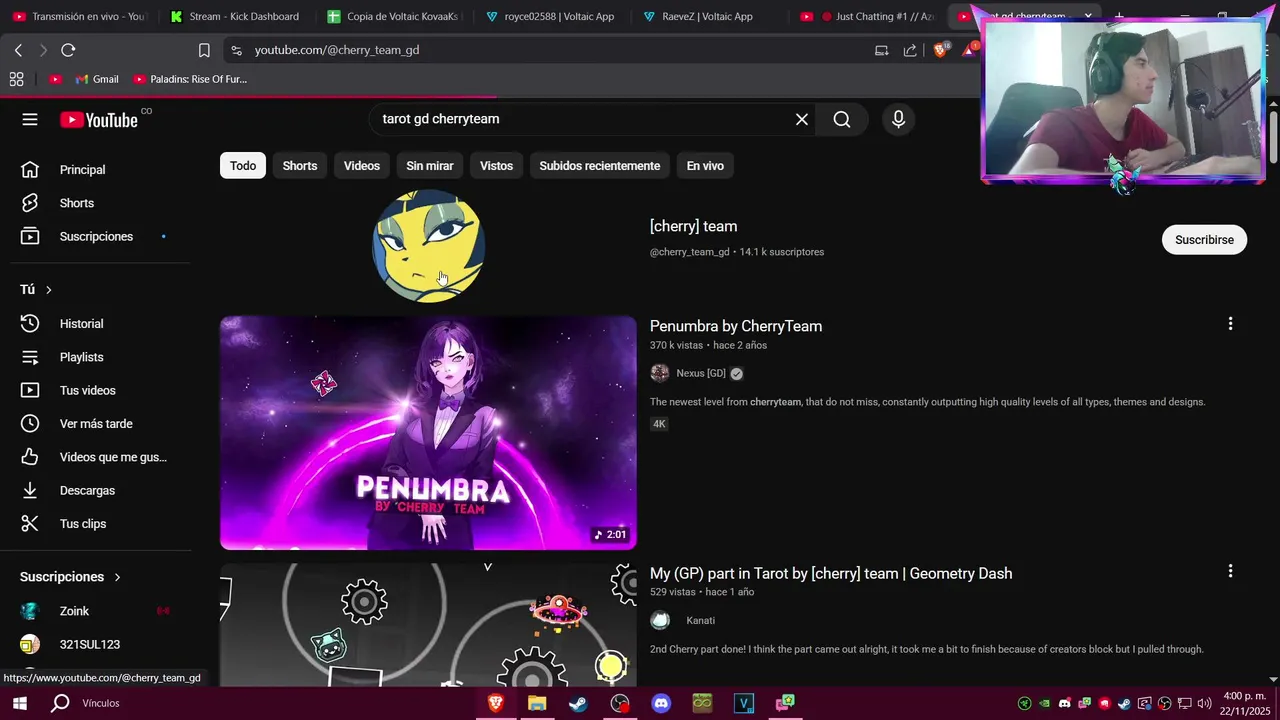Viewport: 1280px width, 720px height.
Task: Open Suscripciones in the left sidebar
Action: point(95,236)
